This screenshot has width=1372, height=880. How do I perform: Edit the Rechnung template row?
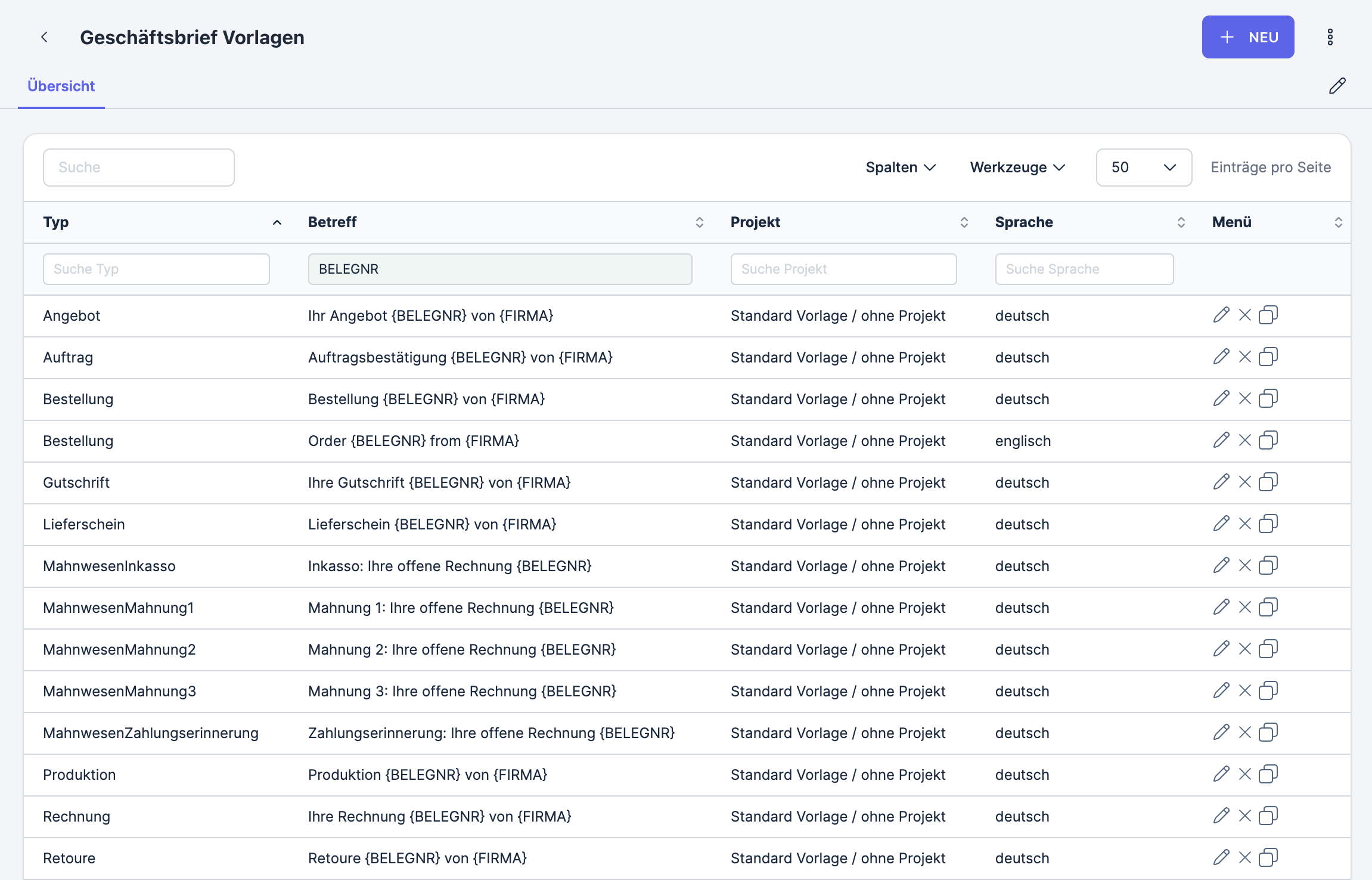[x=1221, y=816]
